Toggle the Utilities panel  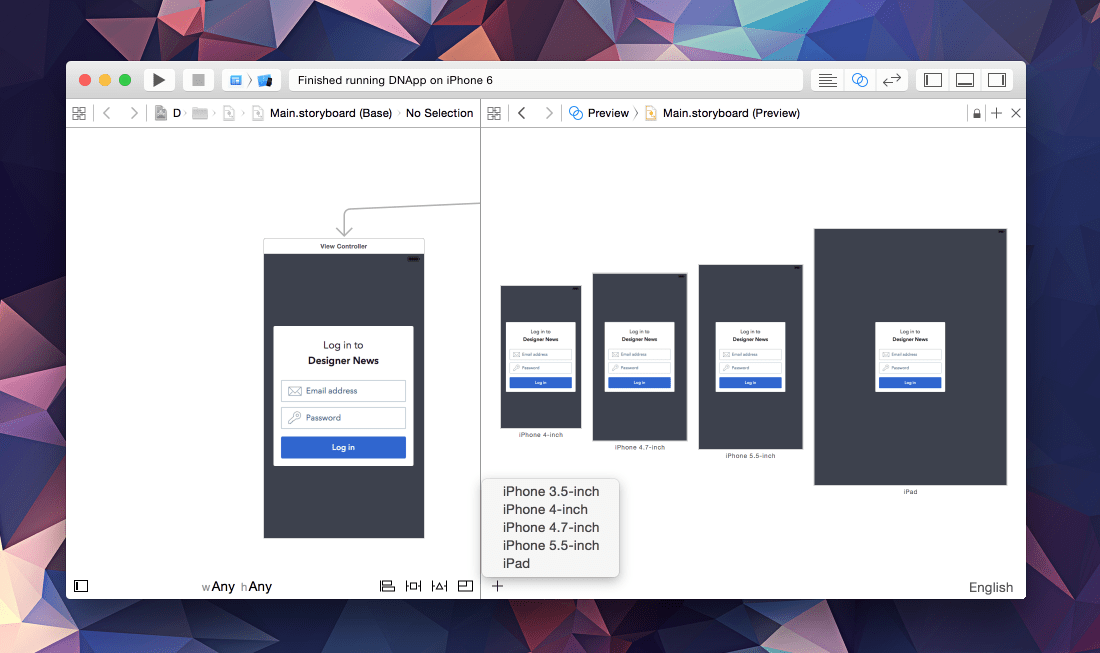(x=997, y=80)
